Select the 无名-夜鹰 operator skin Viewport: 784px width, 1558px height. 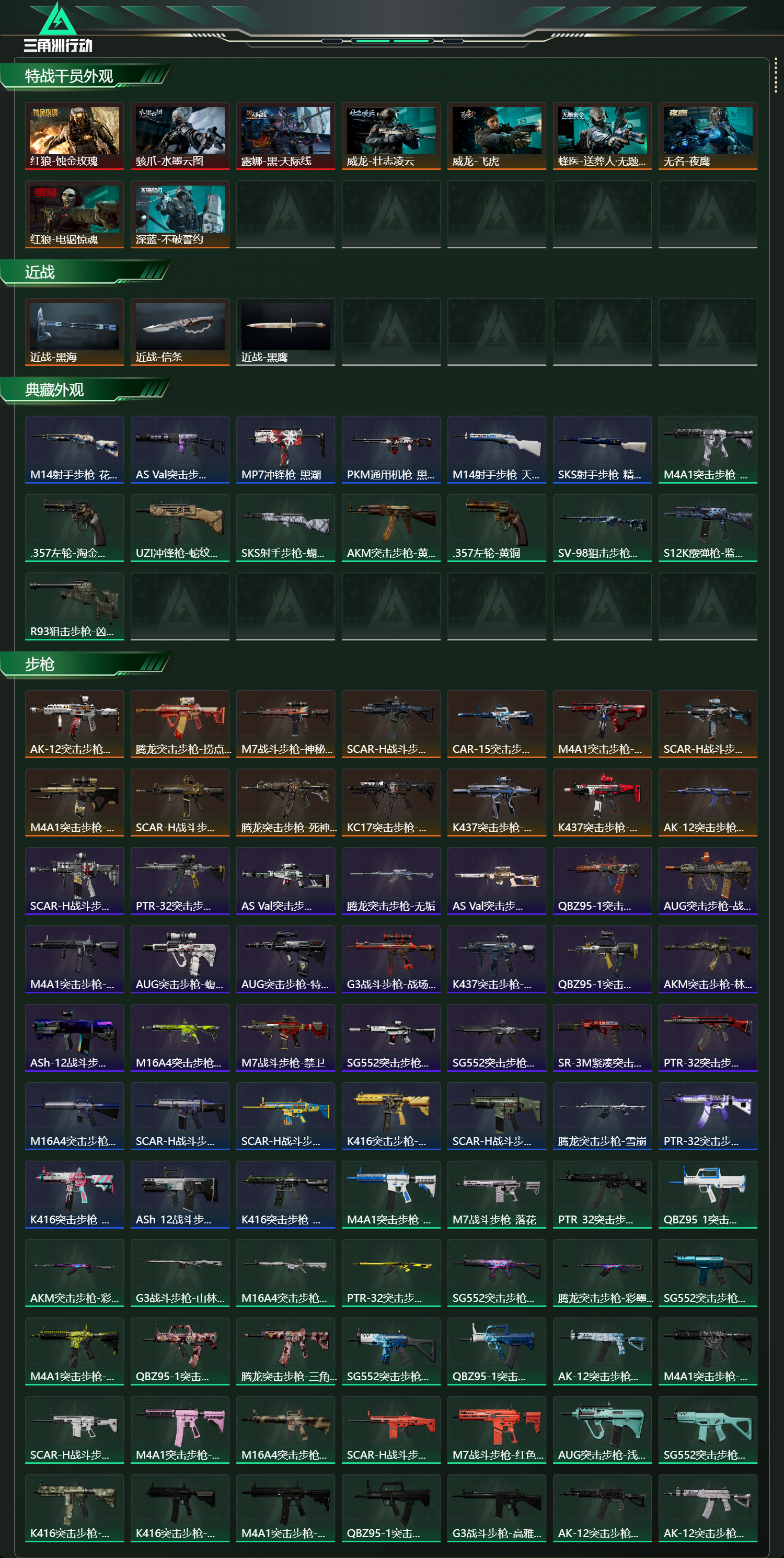tap(708, 136)
